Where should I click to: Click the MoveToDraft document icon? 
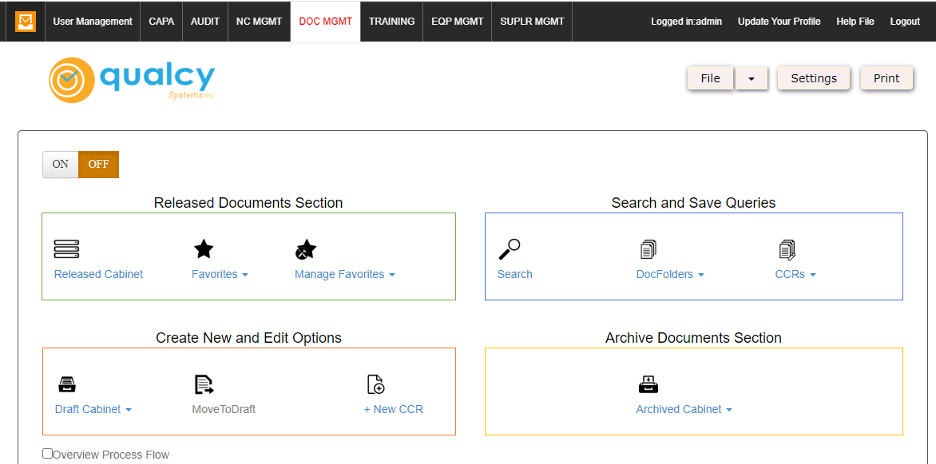204,384
